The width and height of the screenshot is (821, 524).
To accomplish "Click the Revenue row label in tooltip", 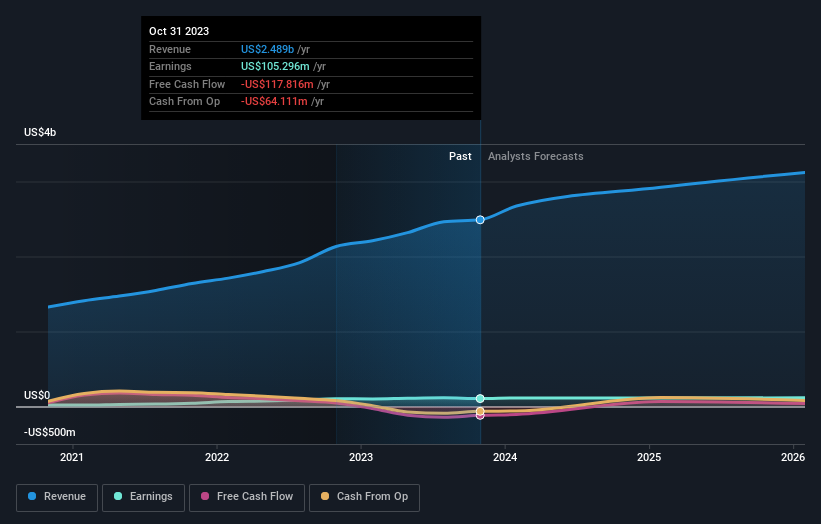I will [170, 49].
